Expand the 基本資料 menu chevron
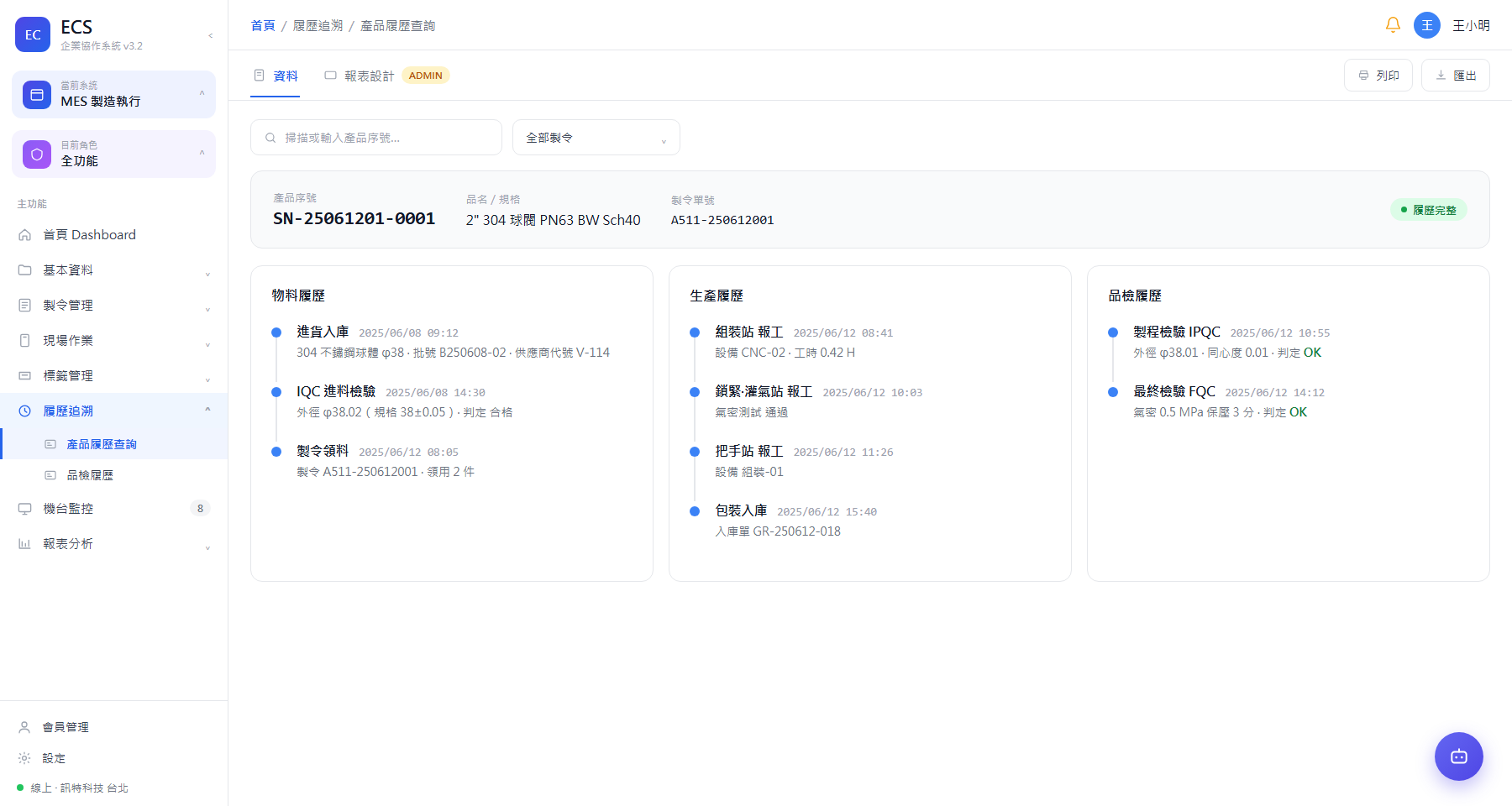Screen dimensions: 1512x806 207,274
